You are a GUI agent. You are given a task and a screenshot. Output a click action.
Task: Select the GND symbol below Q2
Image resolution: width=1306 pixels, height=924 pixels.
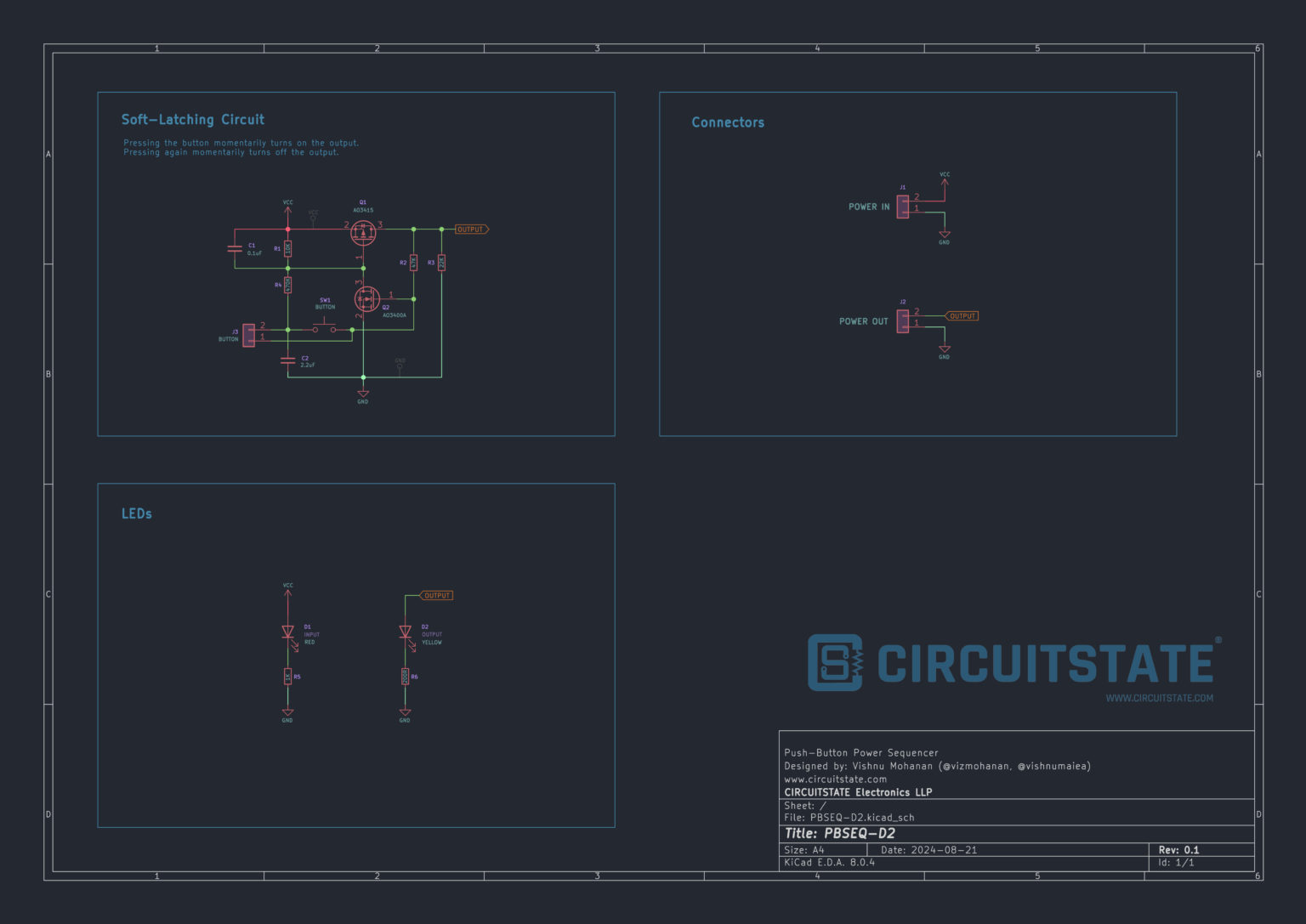(x=363, y=394)
